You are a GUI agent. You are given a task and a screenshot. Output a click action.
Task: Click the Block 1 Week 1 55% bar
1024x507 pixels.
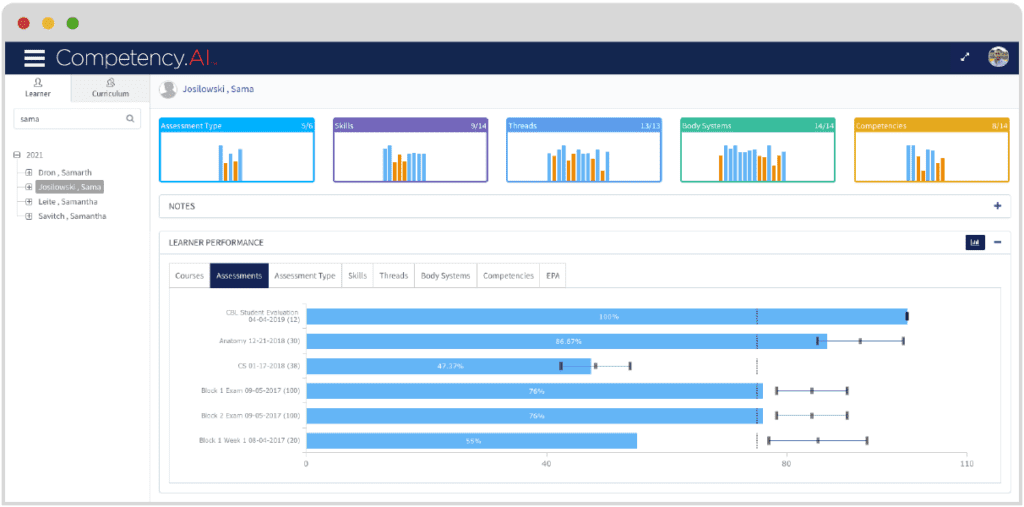tap(472, 440)
